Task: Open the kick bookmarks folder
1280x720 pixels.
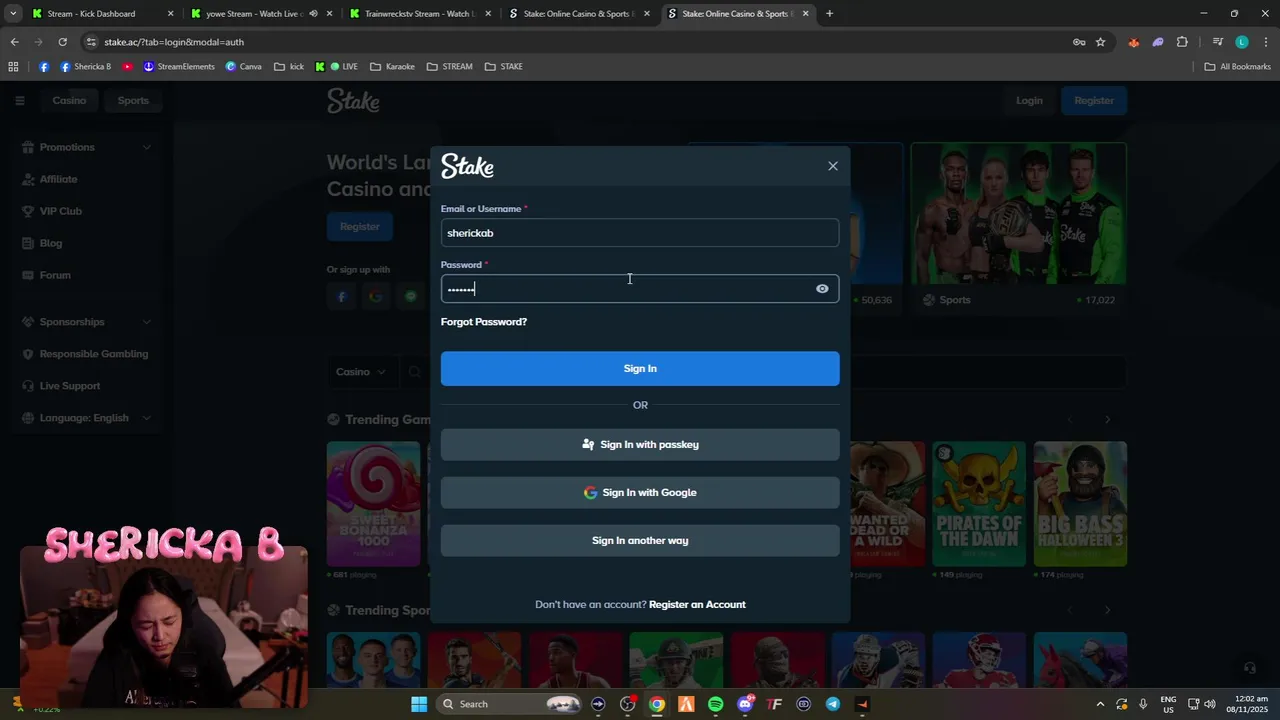Action: (x=289, y=67)
